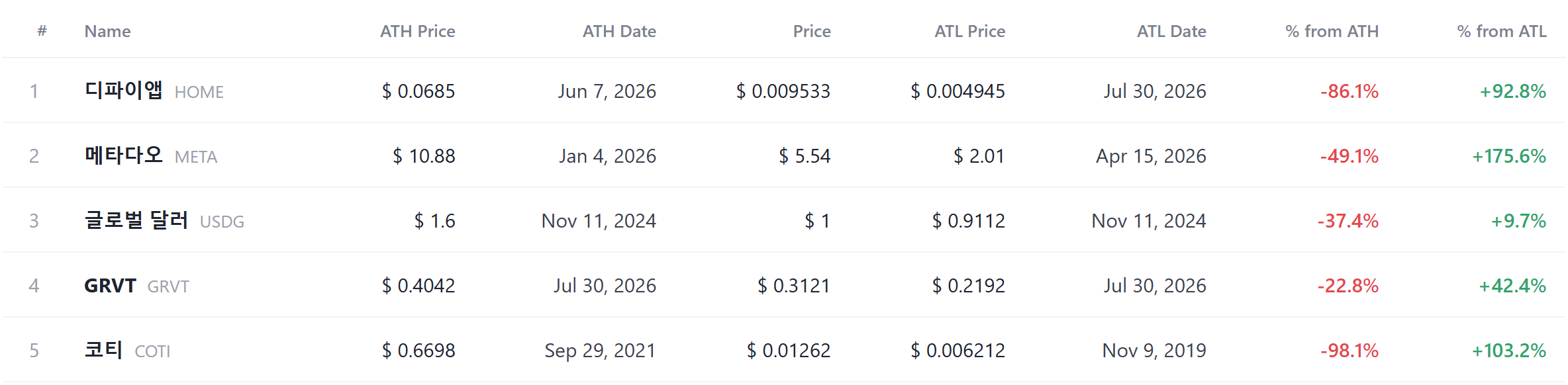Screen dimensions: 1568x385
Task: Sort by ATL Price header
Action: click(969, 31)
